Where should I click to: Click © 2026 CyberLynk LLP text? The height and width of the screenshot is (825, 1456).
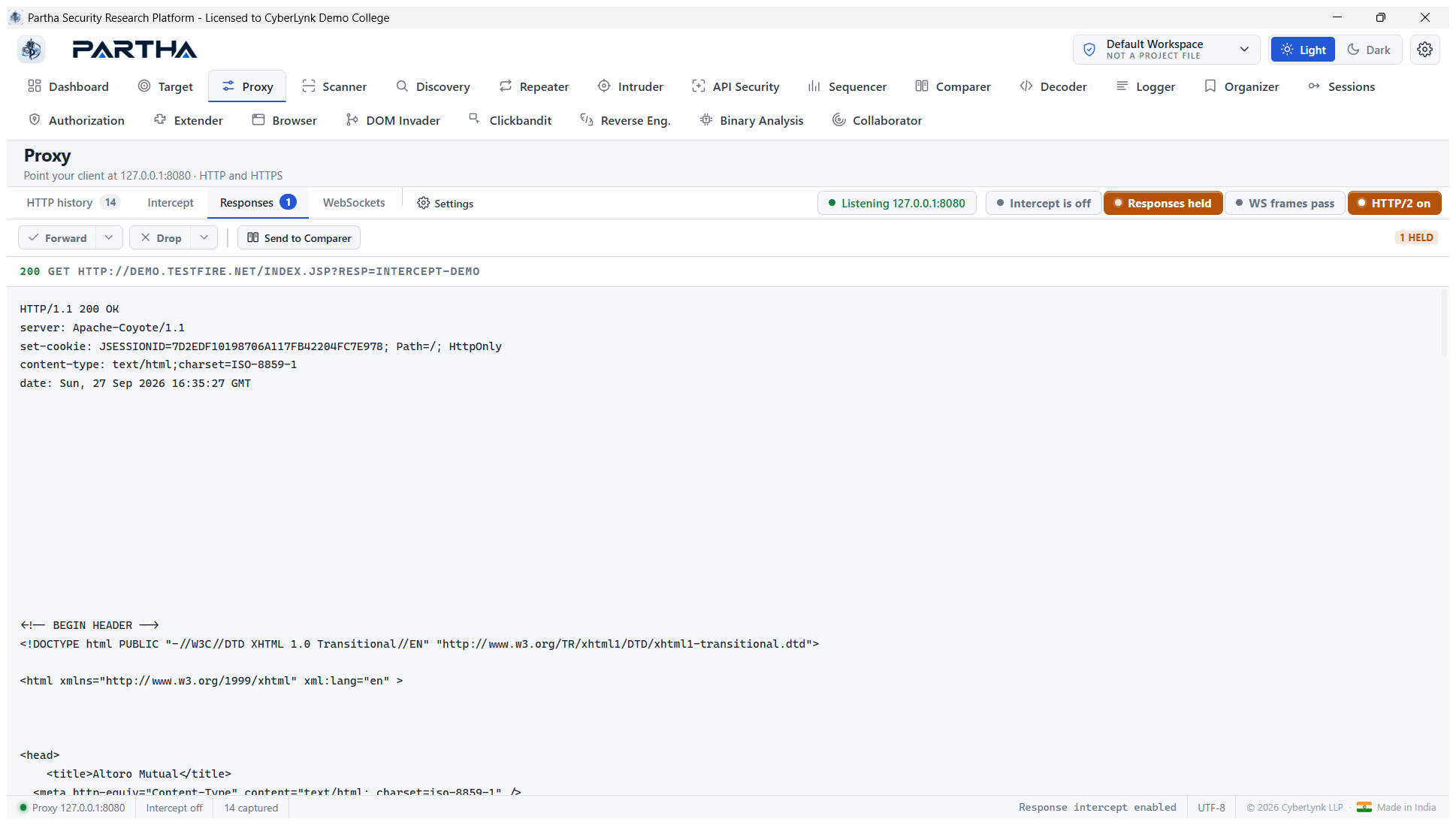point(1294,808)
